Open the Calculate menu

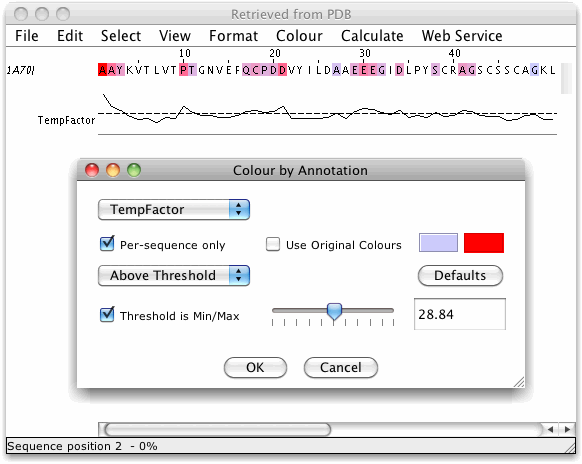tap(372, 36)
